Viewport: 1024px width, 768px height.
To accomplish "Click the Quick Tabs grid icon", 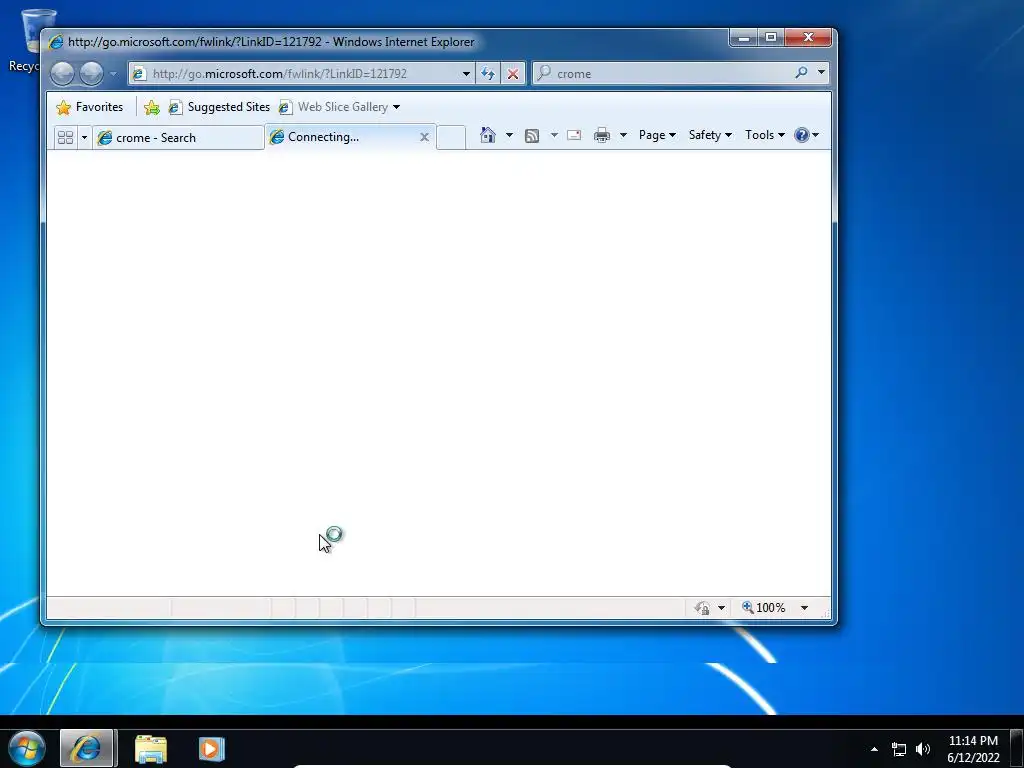I will tap(65, 137).
